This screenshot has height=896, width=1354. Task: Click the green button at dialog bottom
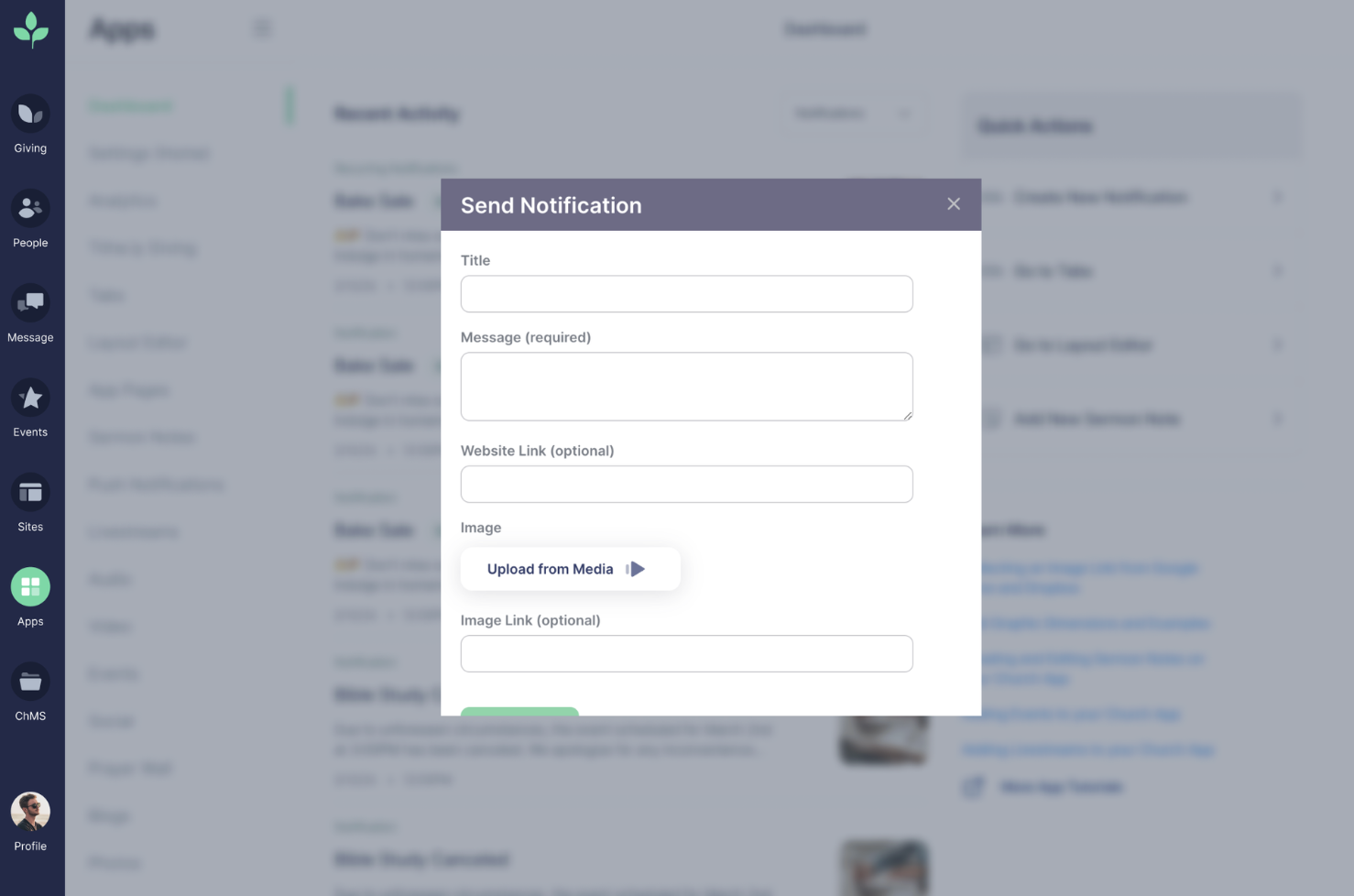(519, 711)
